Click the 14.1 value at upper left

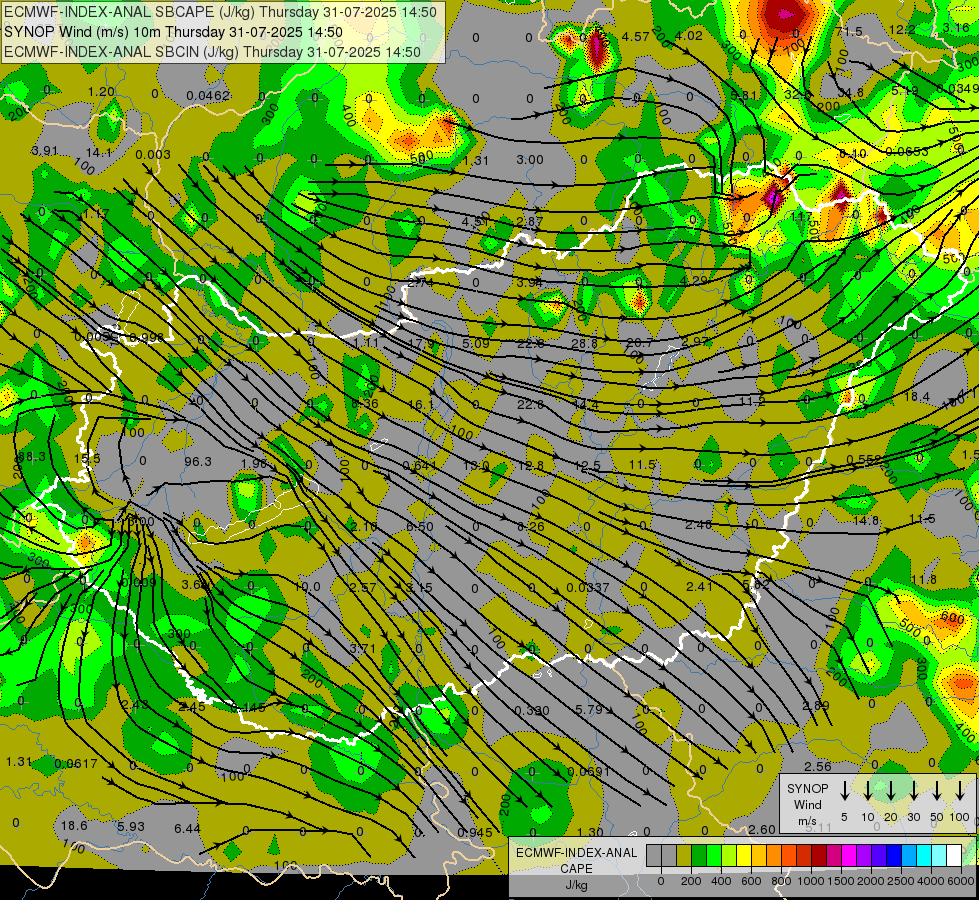[99, 152]
